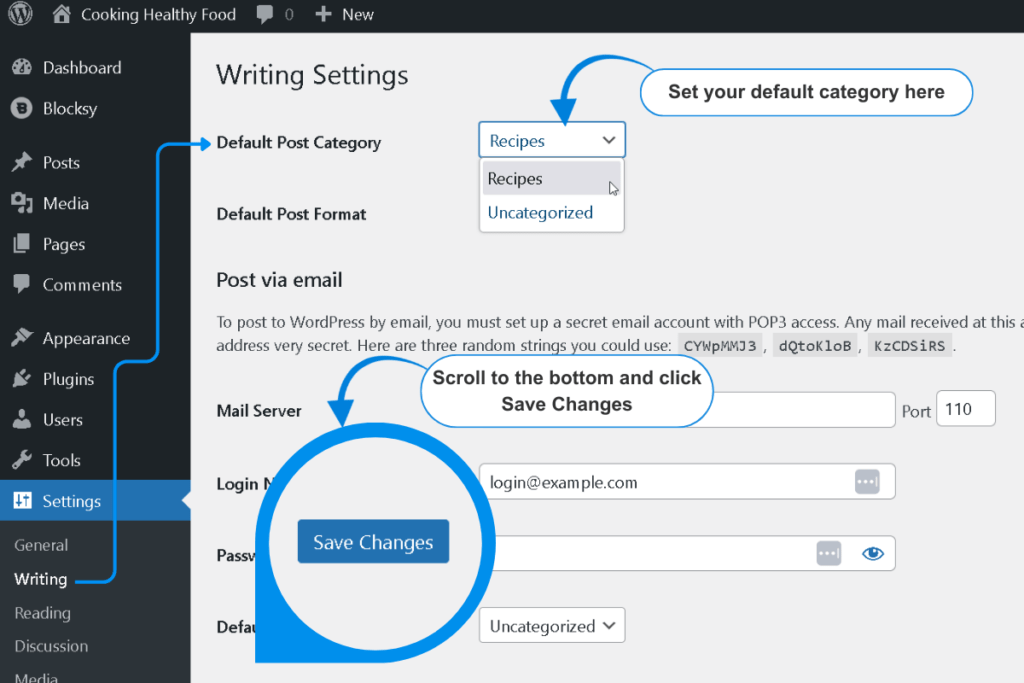Open Plugins via the plug icon
Image resolution: width=1024 pixels, height=683 pixels.
[22, 379]
